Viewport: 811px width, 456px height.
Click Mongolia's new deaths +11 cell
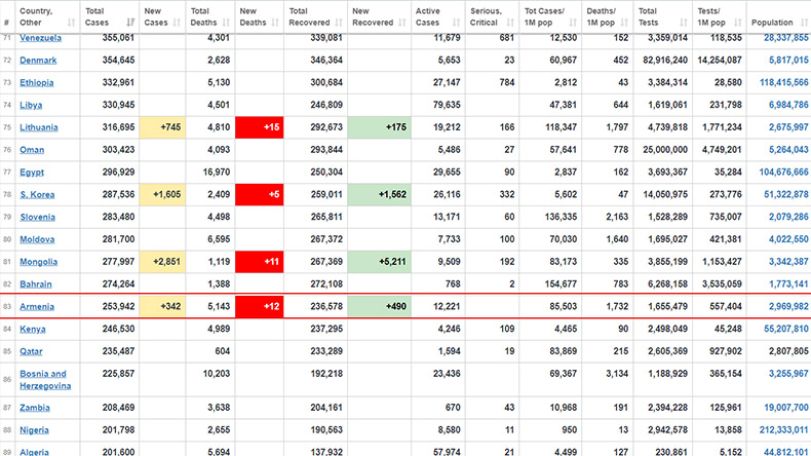(259, 262)
